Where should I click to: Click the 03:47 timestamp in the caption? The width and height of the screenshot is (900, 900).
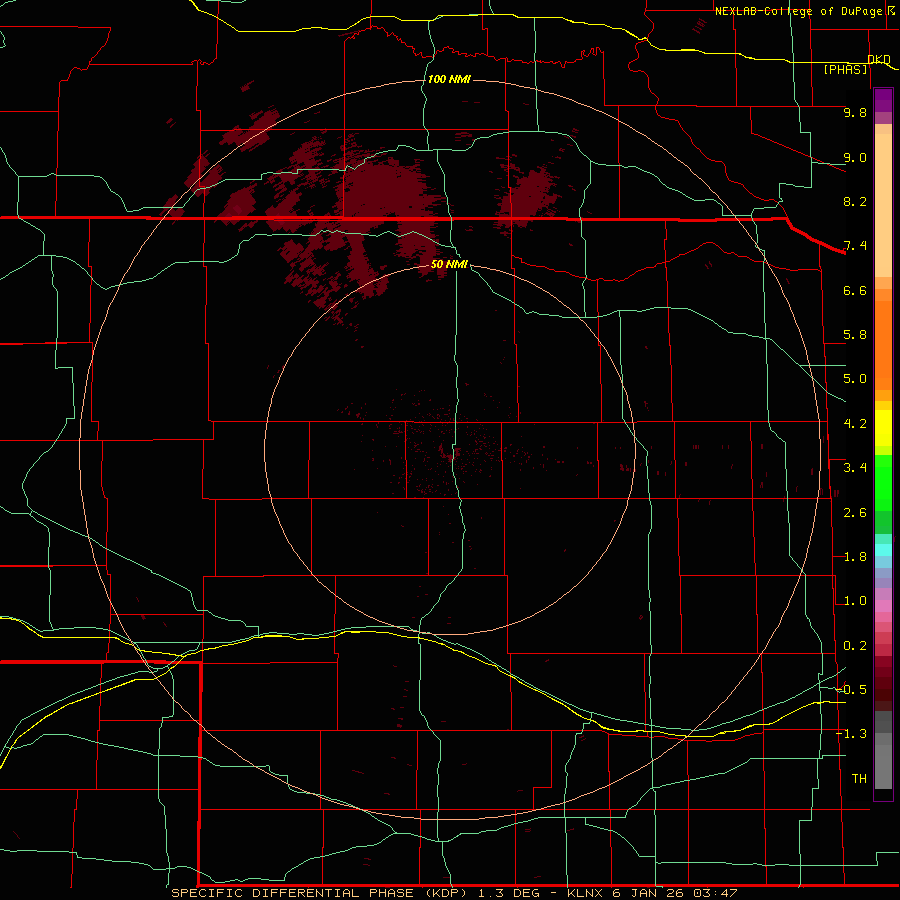[x=715, y=893]
